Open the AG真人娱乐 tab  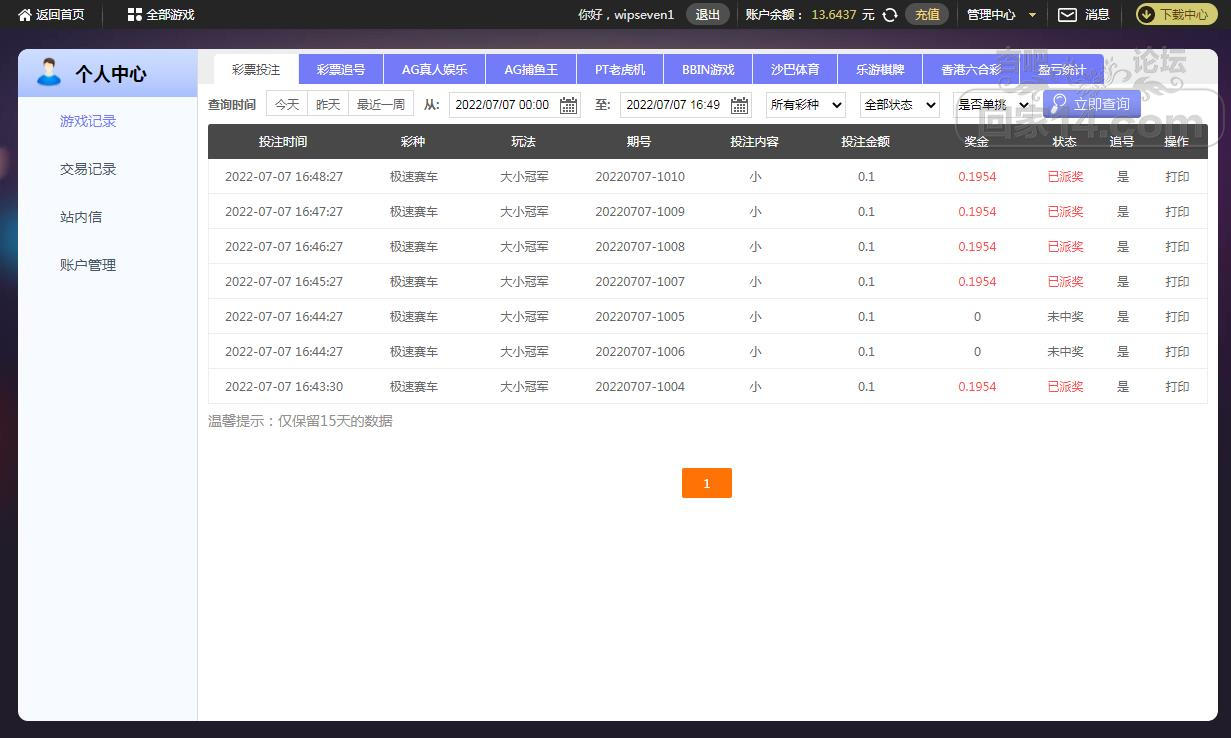[434, 70]
